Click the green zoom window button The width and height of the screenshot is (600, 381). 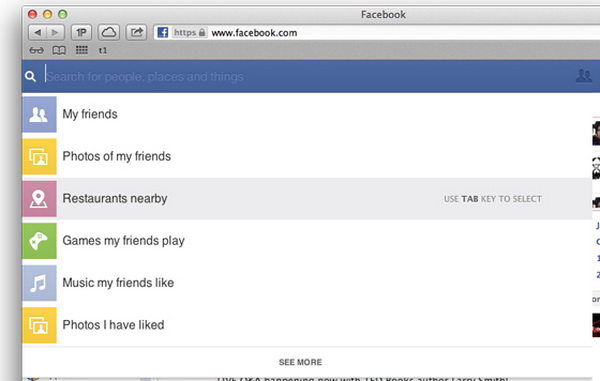coord(62,15)
